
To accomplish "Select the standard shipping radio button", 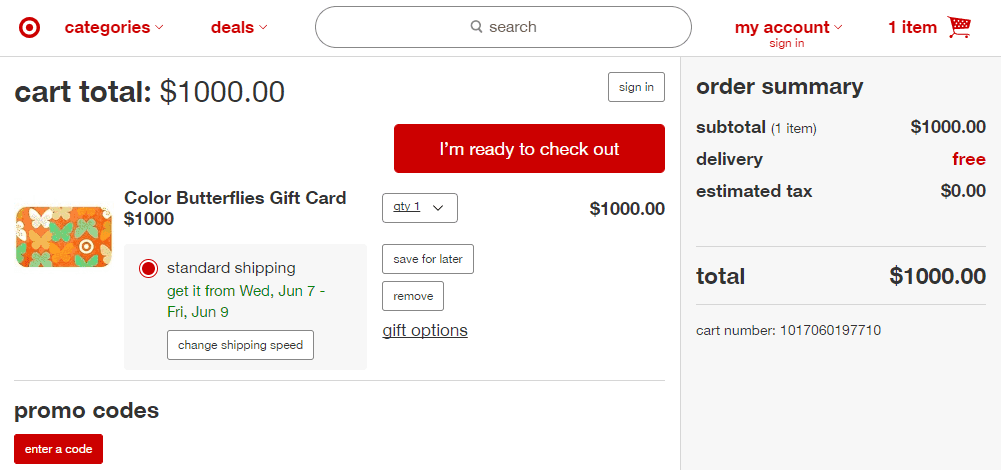I will 149,268.
